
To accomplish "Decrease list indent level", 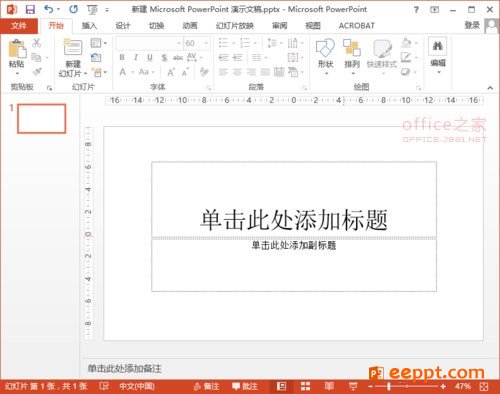I will tap(223, 57).
